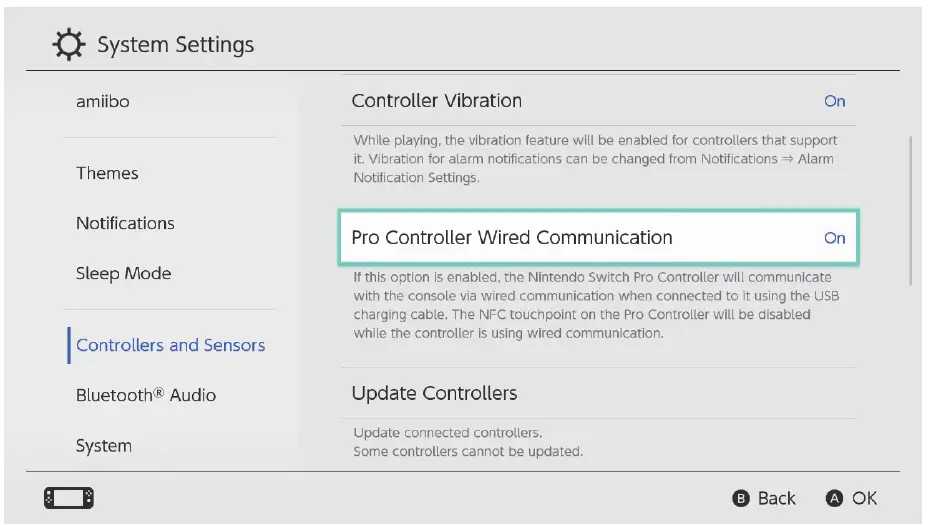Go to Notifications settings
Image resolution: width=933 pixels, height=525 pixels.
125,223
